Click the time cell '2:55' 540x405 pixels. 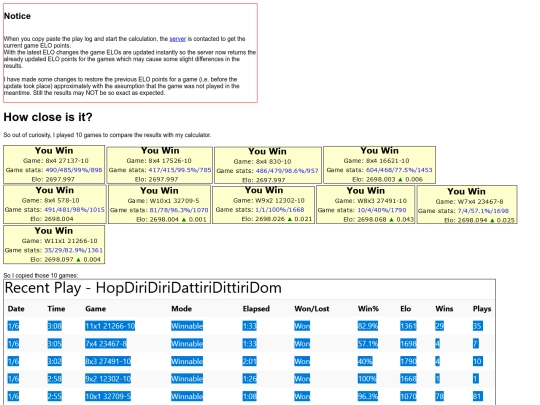(54, 396)
